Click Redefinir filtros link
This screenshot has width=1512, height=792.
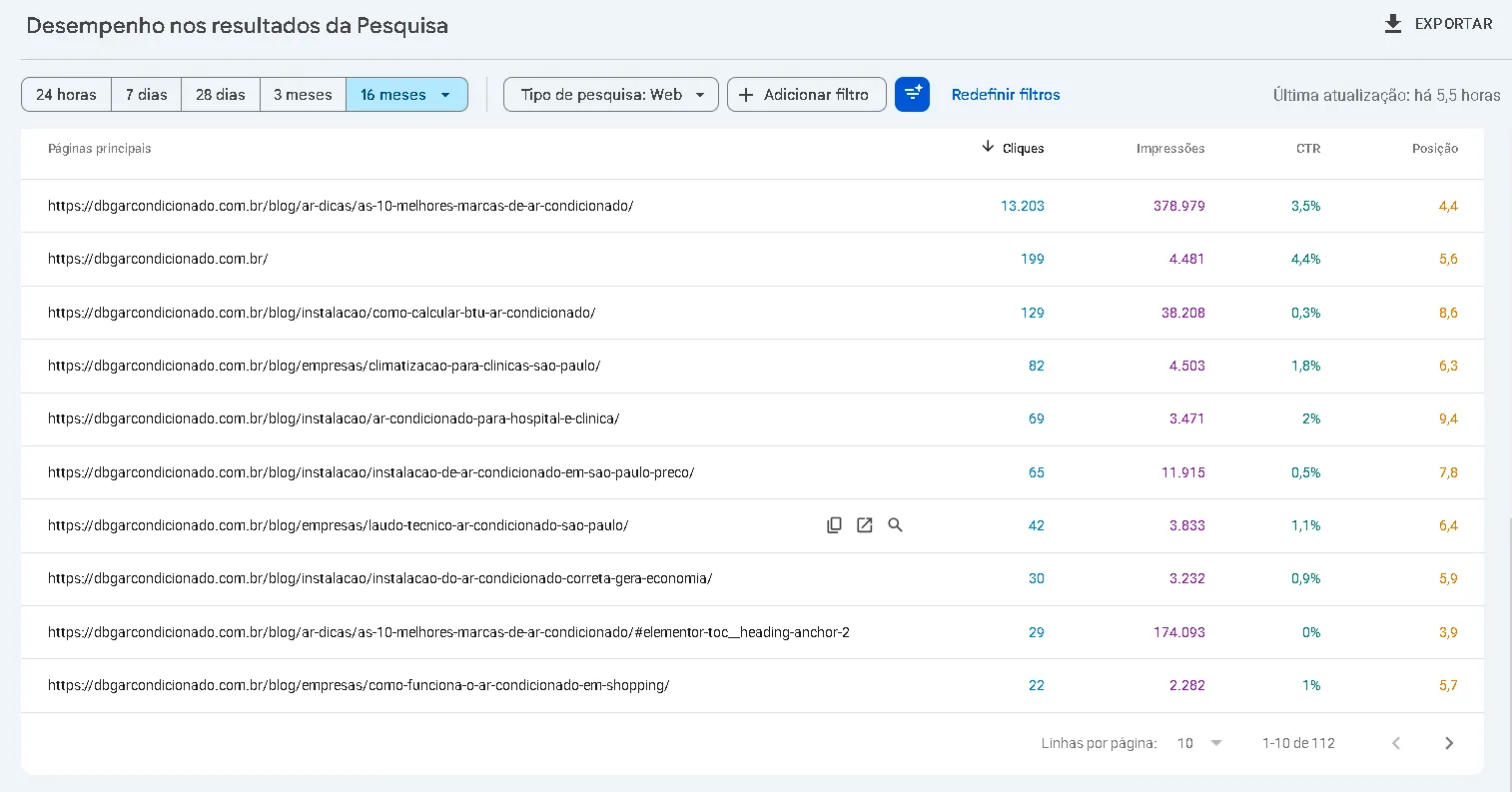1006,95
